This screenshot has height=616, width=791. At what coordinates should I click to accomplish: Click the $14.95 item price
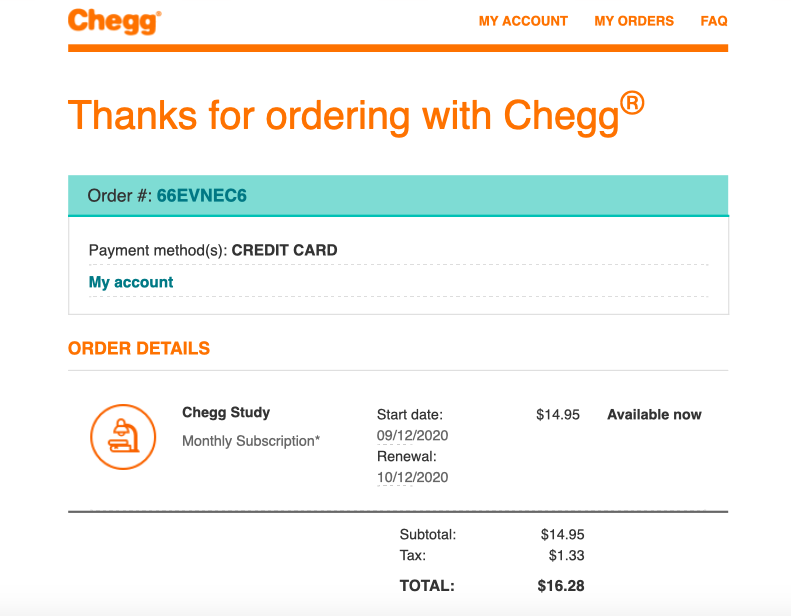[x=558, y=415]
